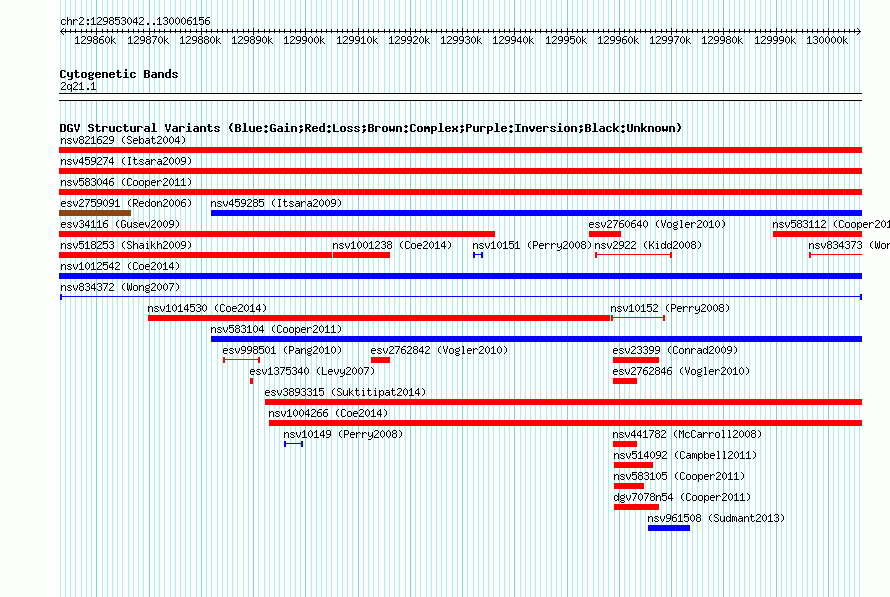Click the blue nsv10149 (Perry2008) marker
Image resolution: width=890 pixels, height=597 pixels.
(x=293, y=444)
